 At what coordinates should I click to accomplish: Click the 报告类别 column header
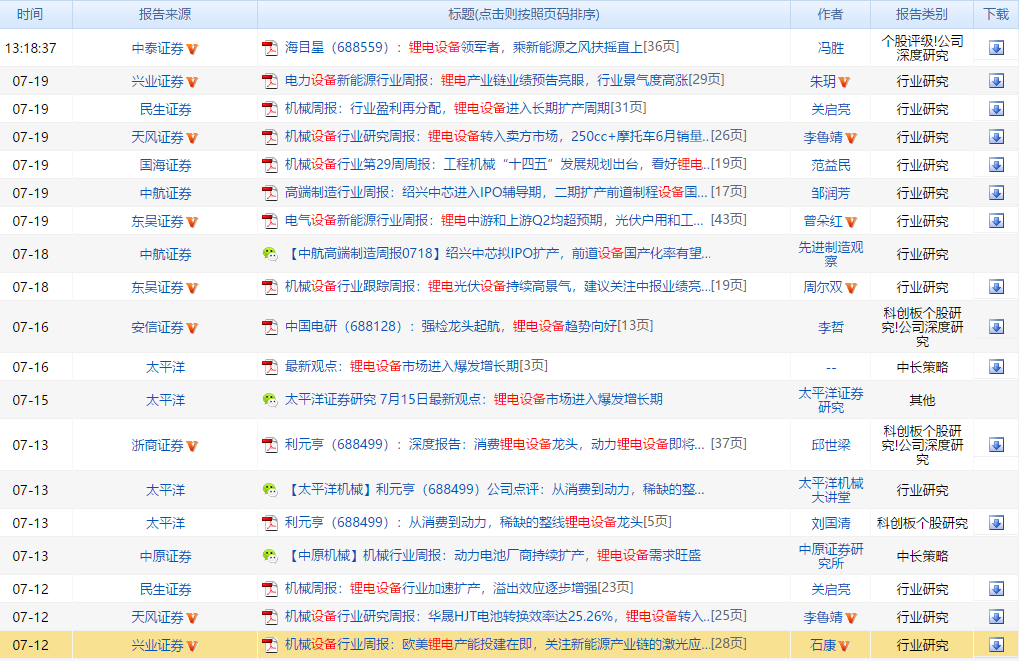click(x=922, y=14)
